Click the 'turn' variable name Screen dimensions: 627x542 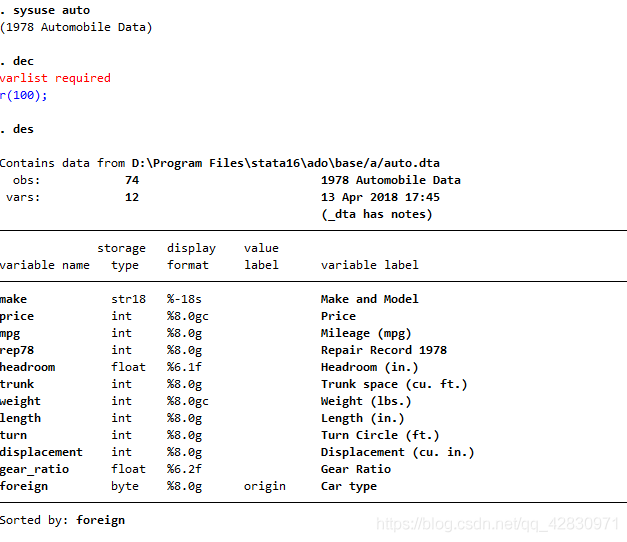tap(14, 435)
